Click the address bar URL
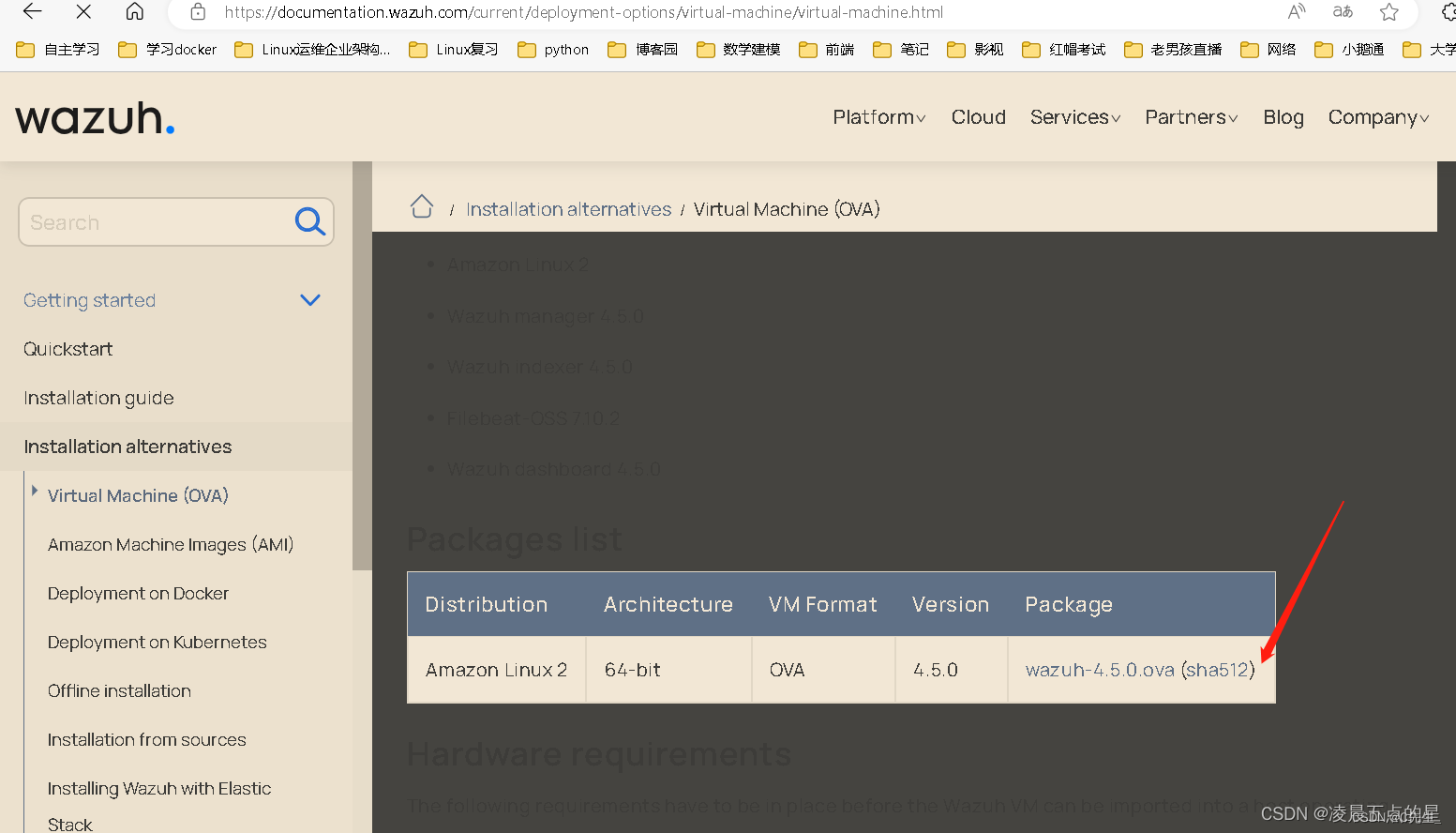1456x833 pixels. 583,12
